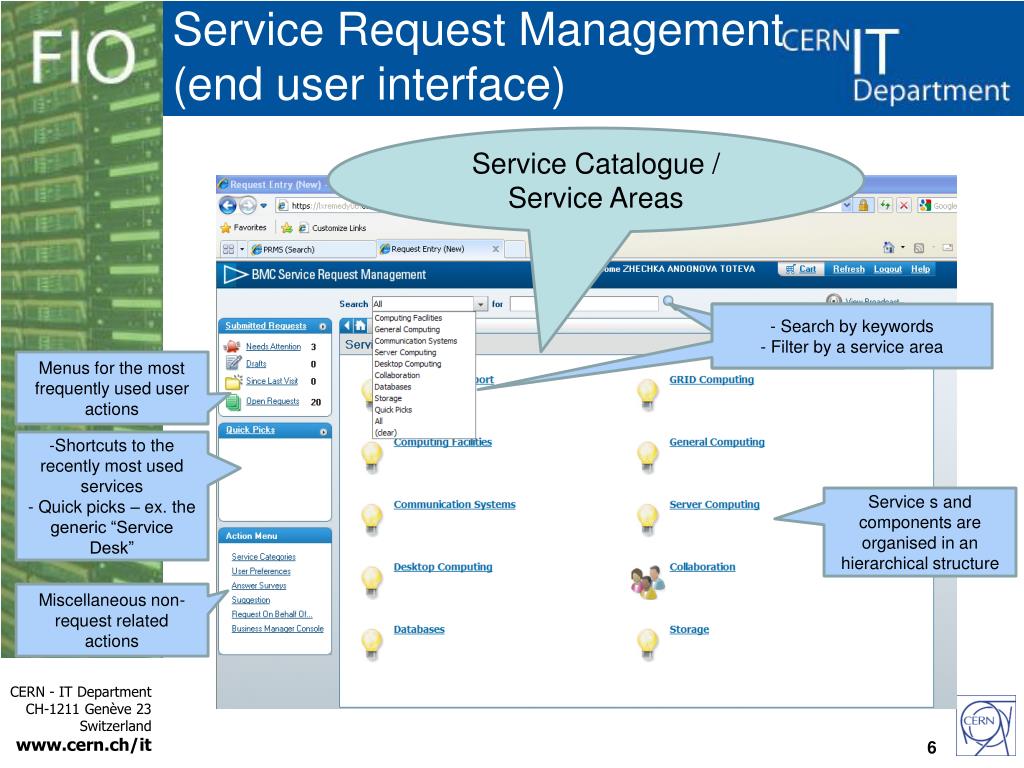1024x768 pixels.
Task: Click the Logout link
Action: (x=888, y=269)
